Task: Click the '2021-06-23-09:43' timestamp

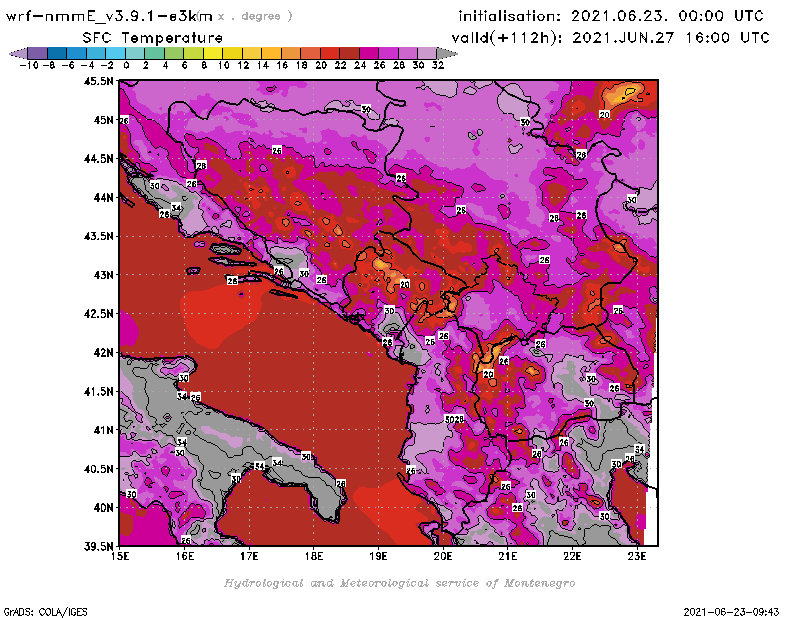Action: click(x=731, y=612)
